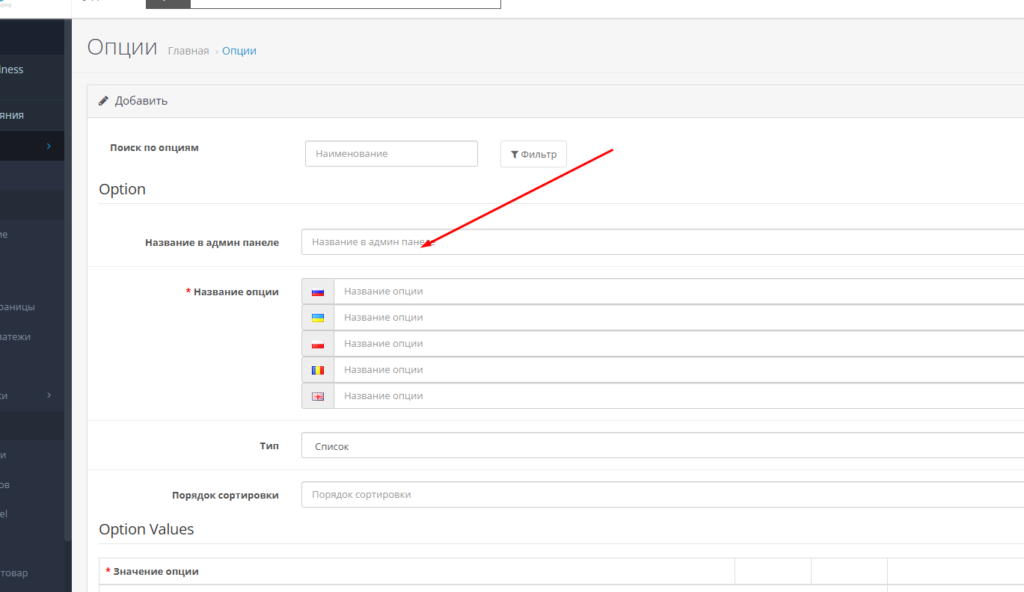This screenshot has height=592, width=1024.
Task: Open the sidebar item ending in 'атежи'
Action: (16, 337)
